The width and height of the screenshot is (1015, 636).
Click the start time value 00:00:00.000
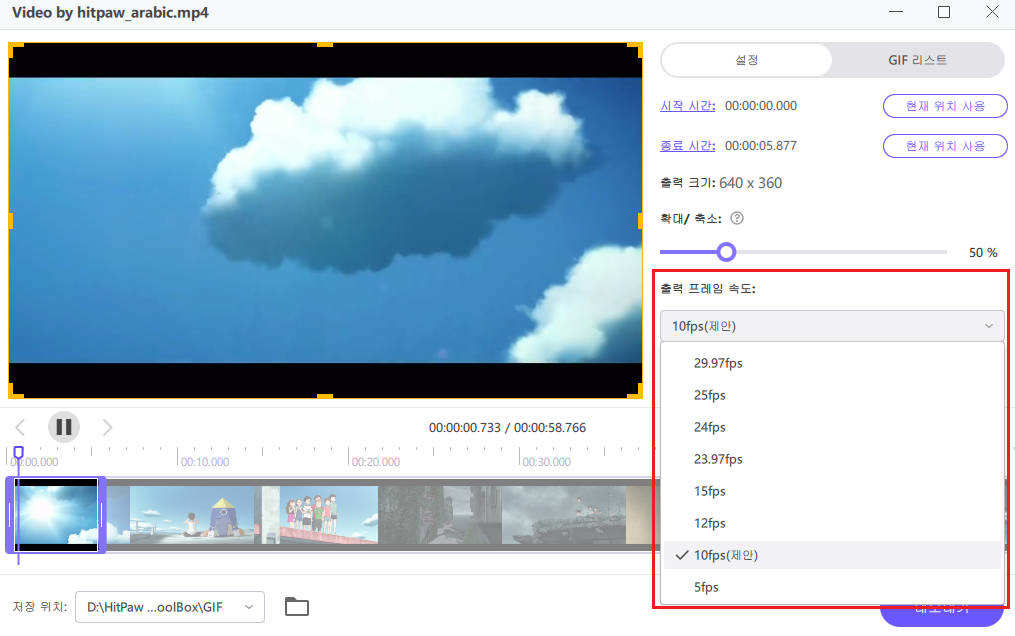click(761, 105)
